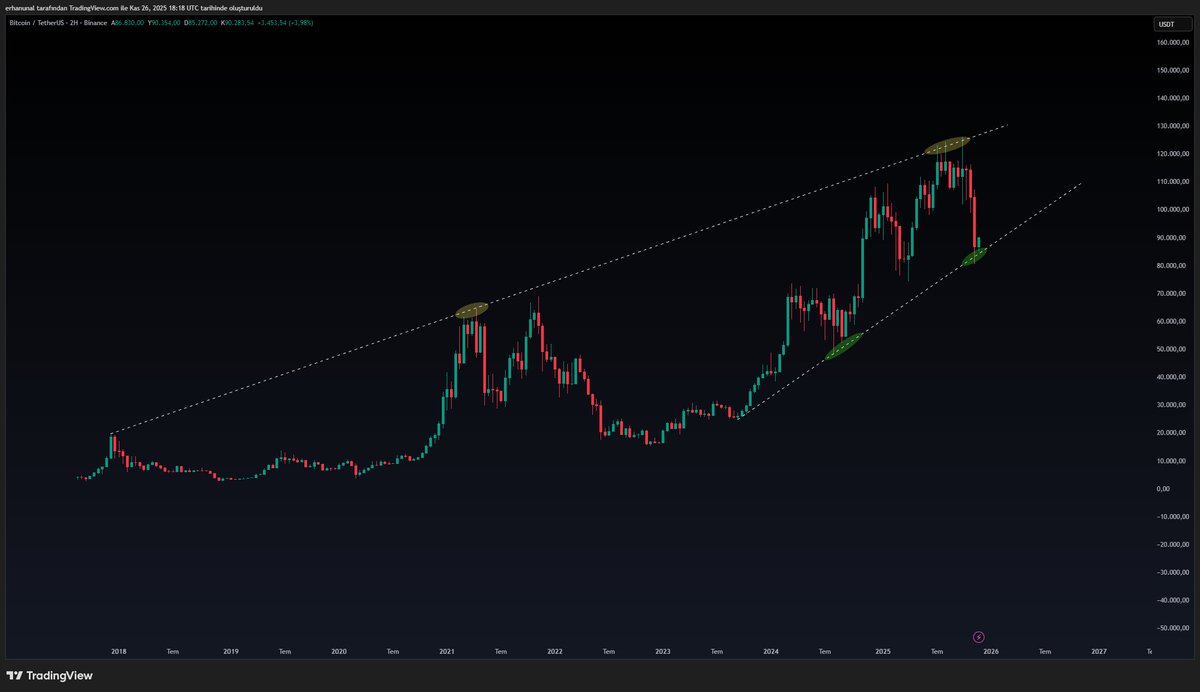Click the 2019 label on time axis
This screenshot has width=1200, height=692.
point(231,651)
